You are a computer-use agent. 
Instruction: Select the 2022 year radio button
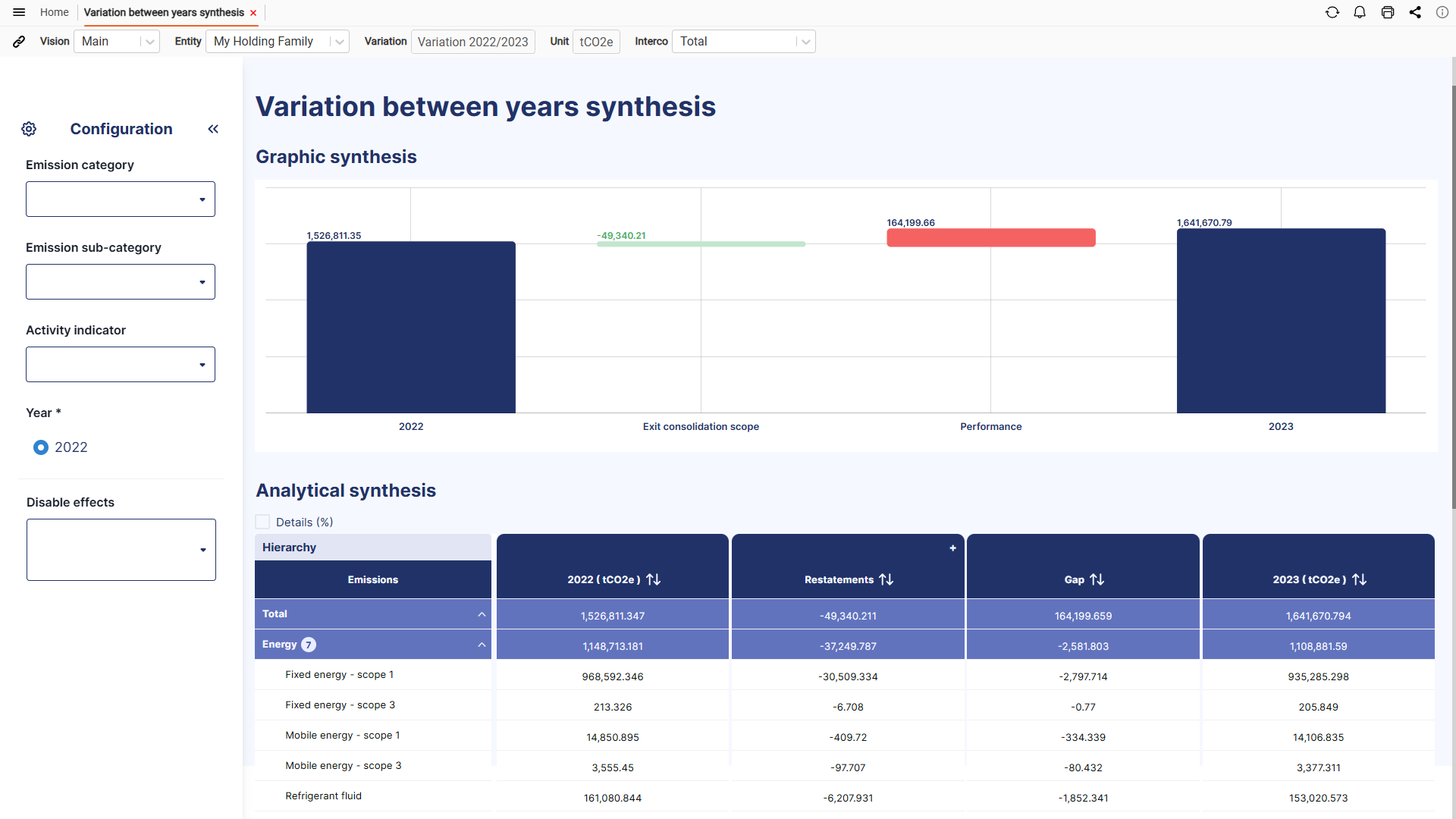tap(41, 447)
